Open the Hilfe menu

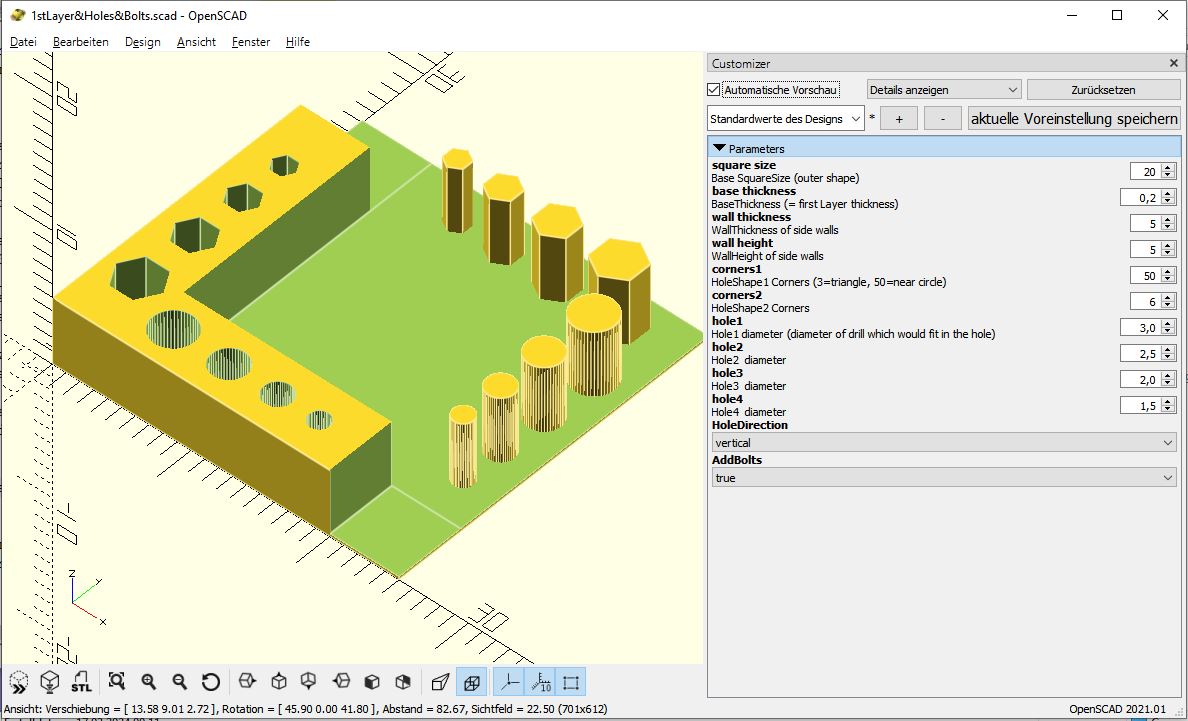[x=298, y=42]
